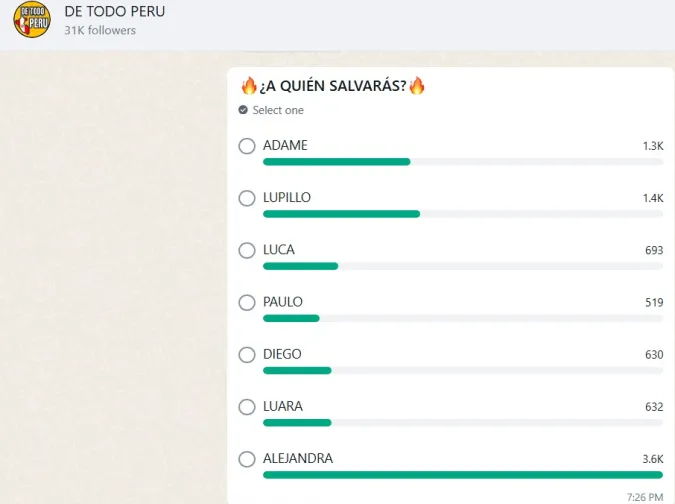Click the Select one checkmark icon
The image size is (675, 504).
(x=243, y=110)
